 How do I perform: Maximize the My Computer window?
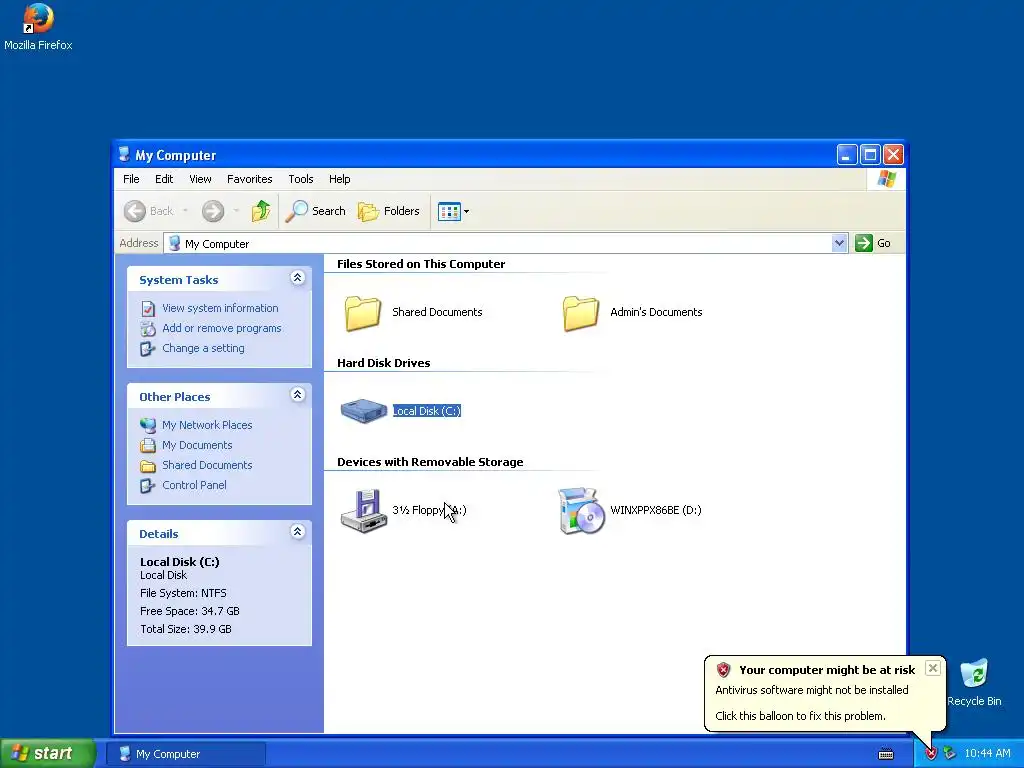pos(870,155)
